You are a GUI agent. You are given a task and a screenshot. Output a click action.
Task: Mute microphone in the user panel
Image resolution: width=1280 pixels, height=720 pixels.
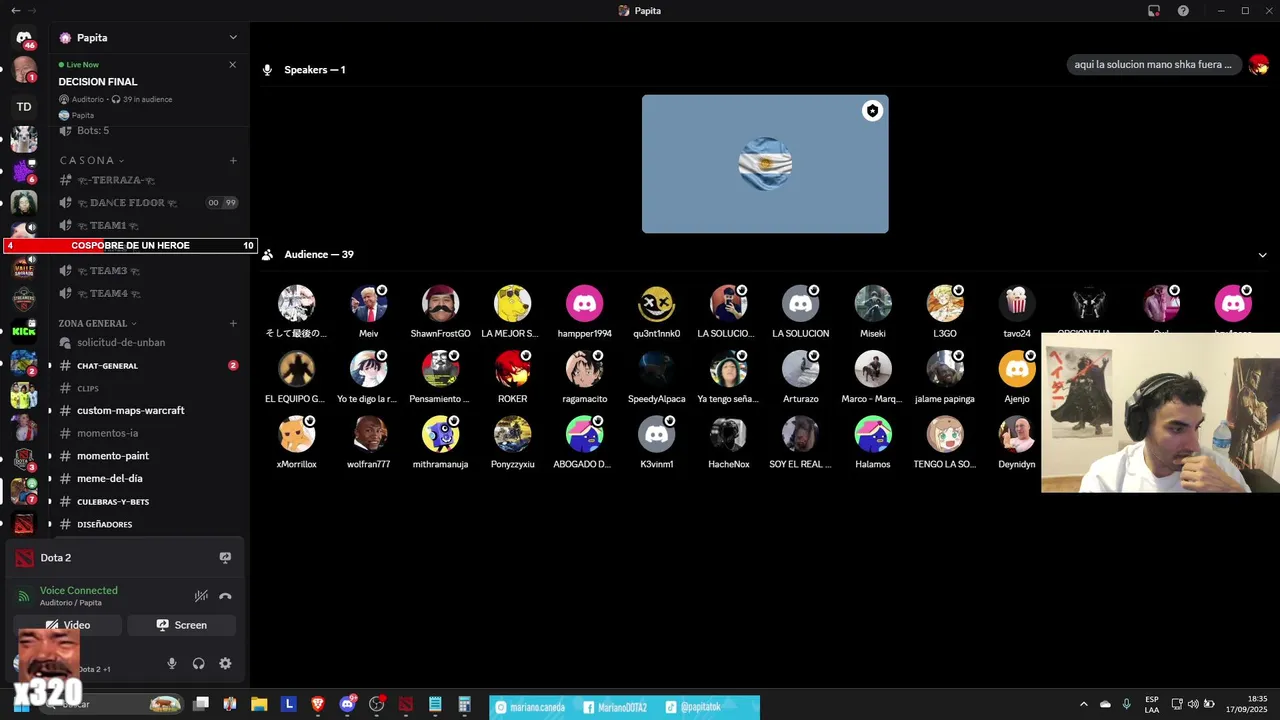172,663
